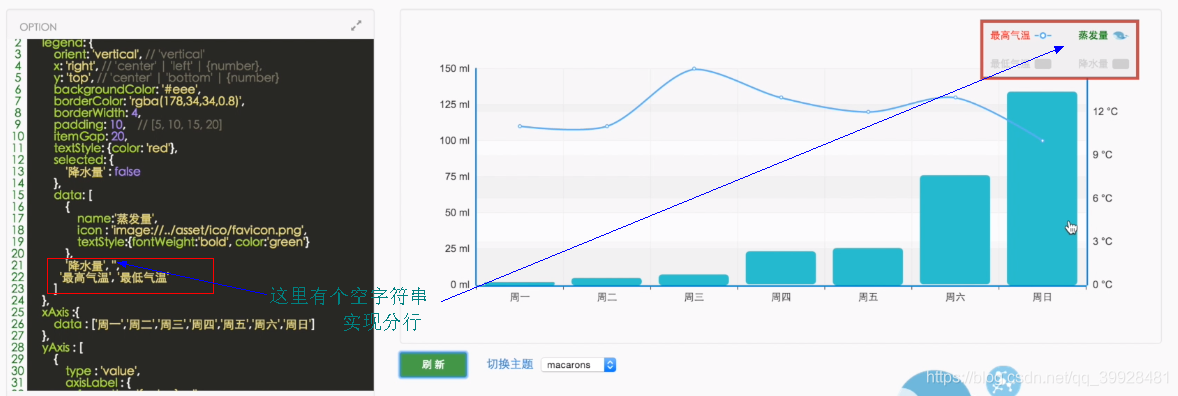1178x396 pixels.
Task: Toggle the 最高气温 legend label text
Action: 1010,35
